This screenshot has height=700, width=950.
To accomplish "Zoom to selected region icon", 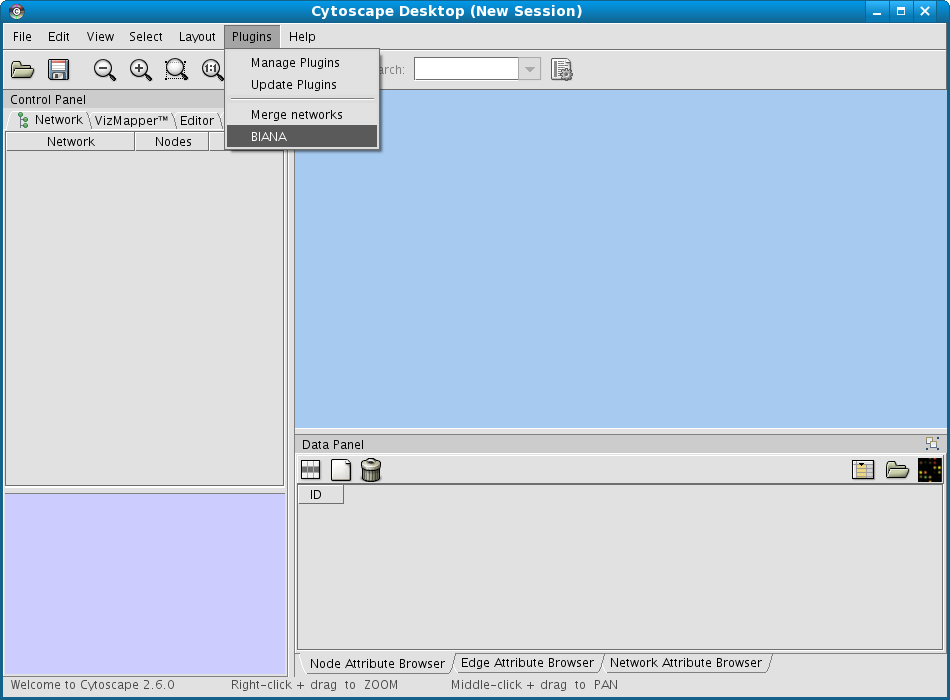I will [176, 70].
